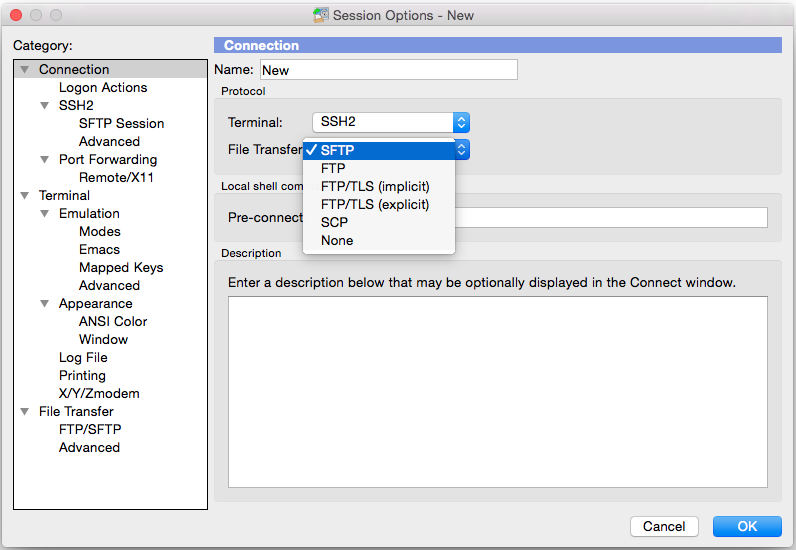The image size is (796, 550).
Task: Collapse the SSH2 tree node triangle
Action: coord(45,105)
